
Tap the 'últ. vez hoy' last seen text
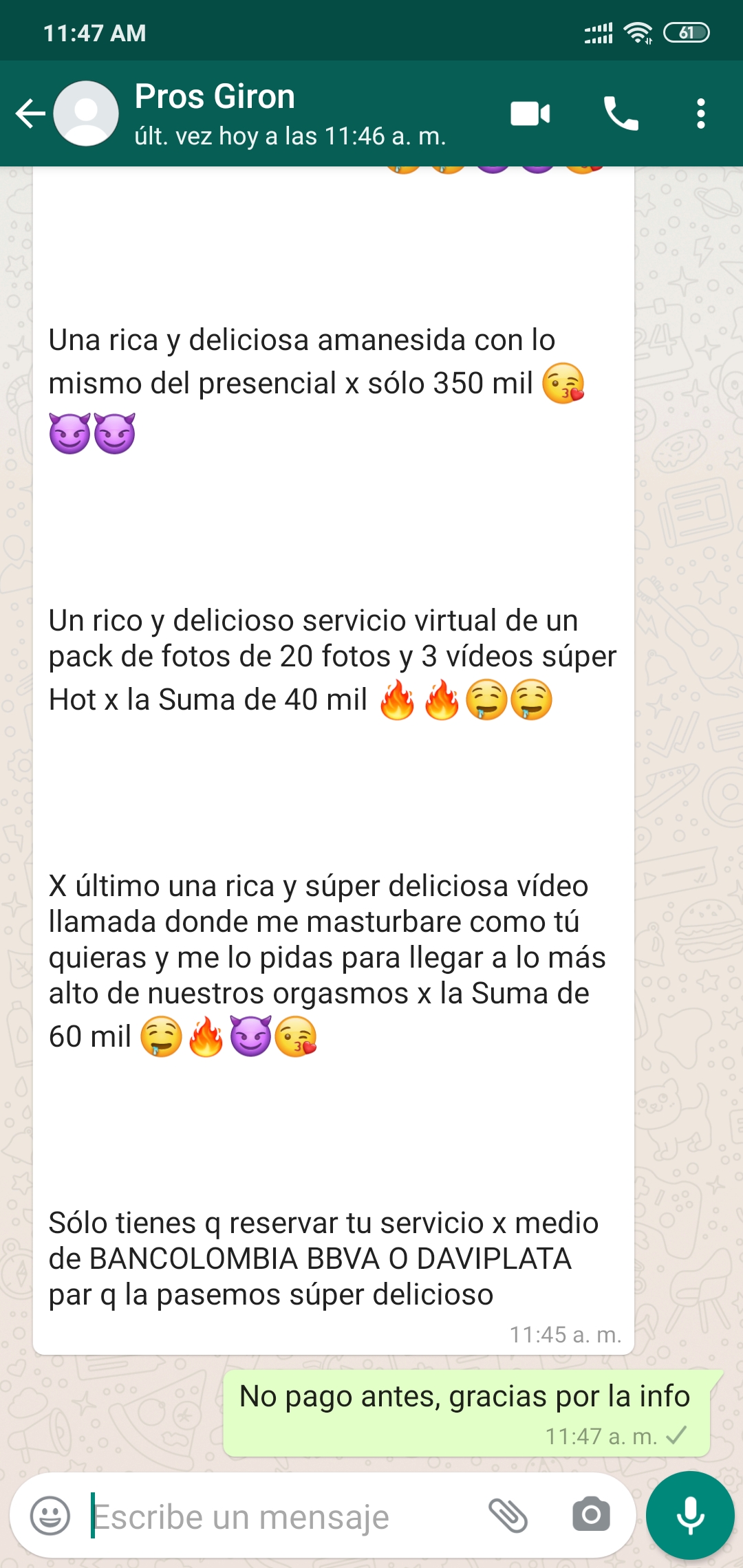click(290, 136)
